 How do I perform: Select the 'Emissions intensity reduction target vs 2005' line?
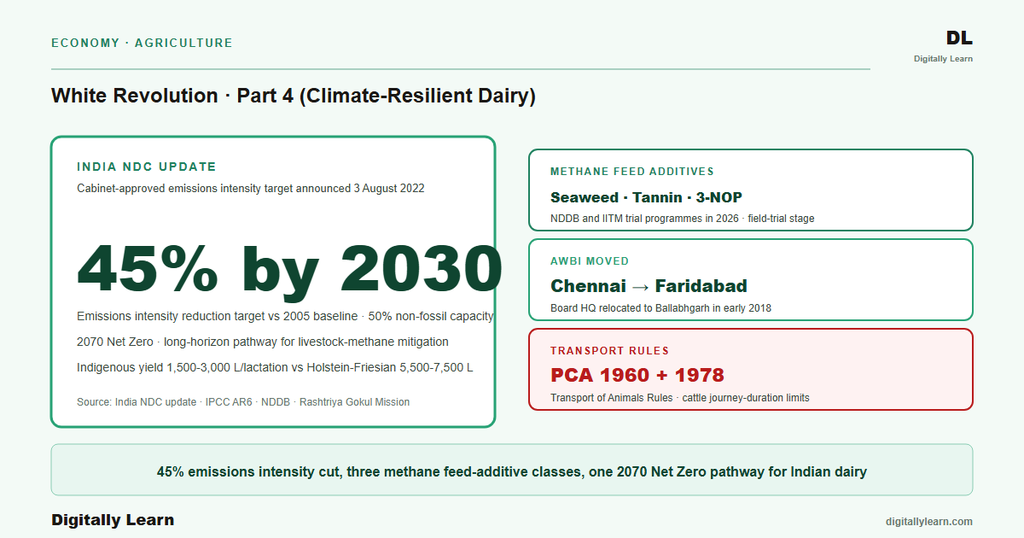pos(285,317)
